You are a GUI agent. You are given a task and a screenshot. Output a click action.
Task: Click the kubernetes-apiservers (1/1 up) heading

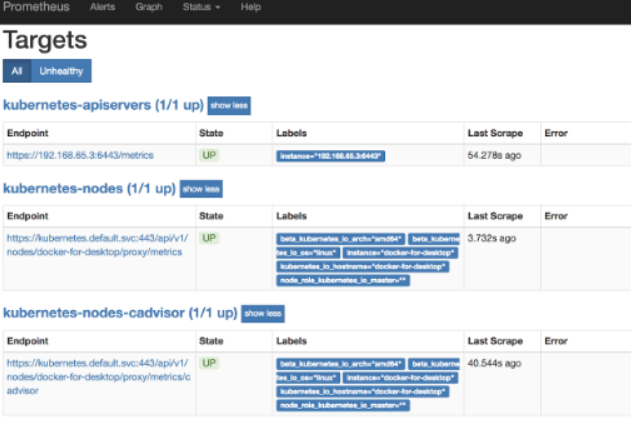[x=103, y=105]
